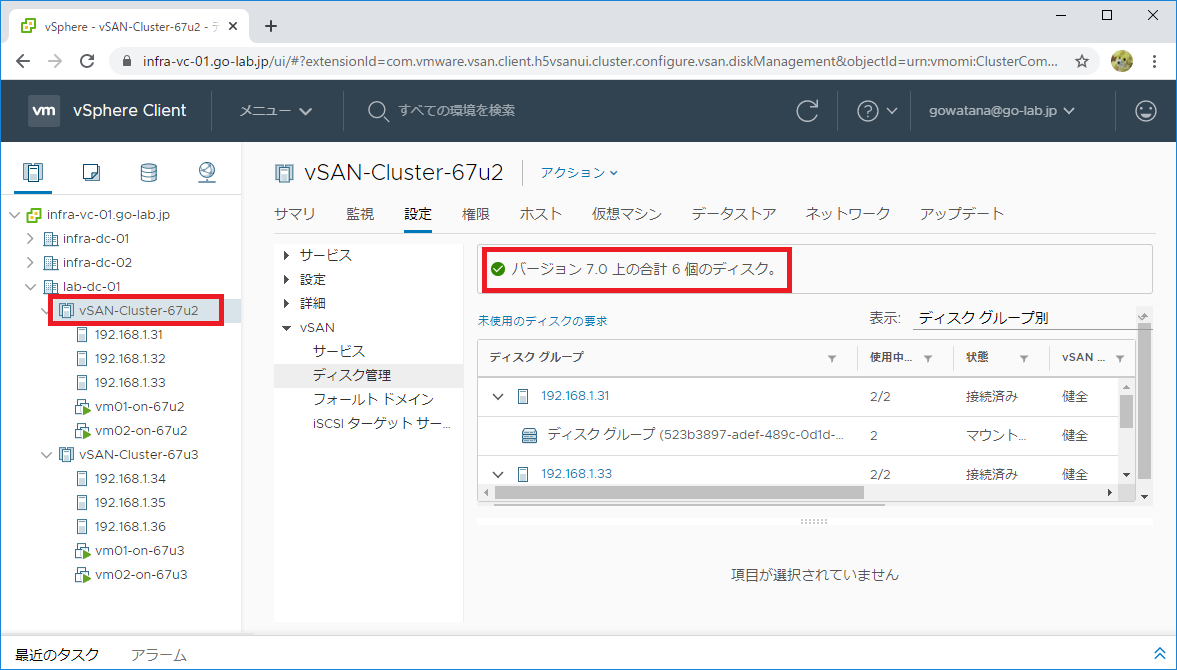Switch to アップデート tab
The image size is (1177, 670).
(962, 214)
